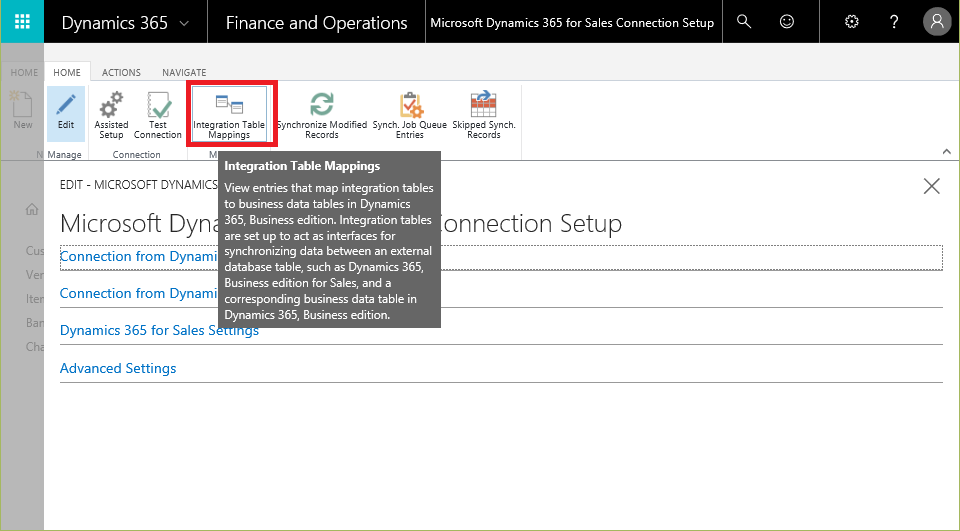Switch to the active HOME ribbon tab
This screenshot has width=960, height=531.
(67, 72)
